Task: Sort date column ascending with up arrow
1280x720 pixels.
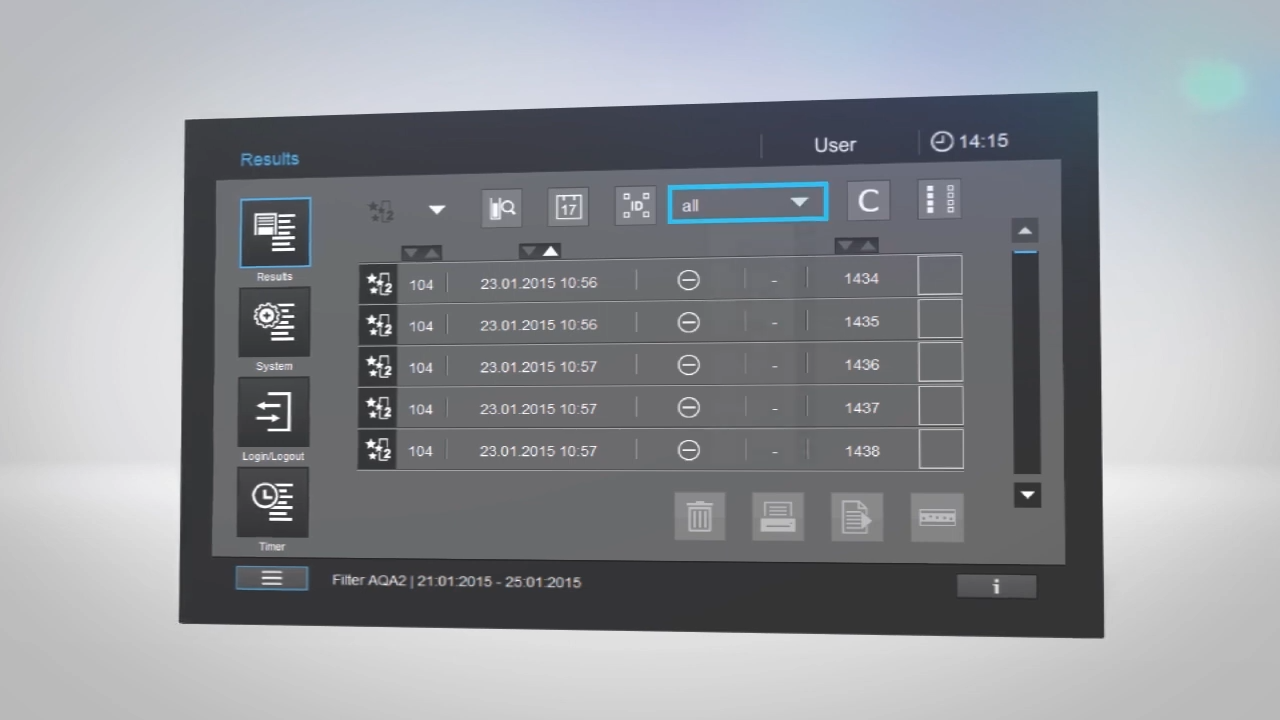Action: 550,251
